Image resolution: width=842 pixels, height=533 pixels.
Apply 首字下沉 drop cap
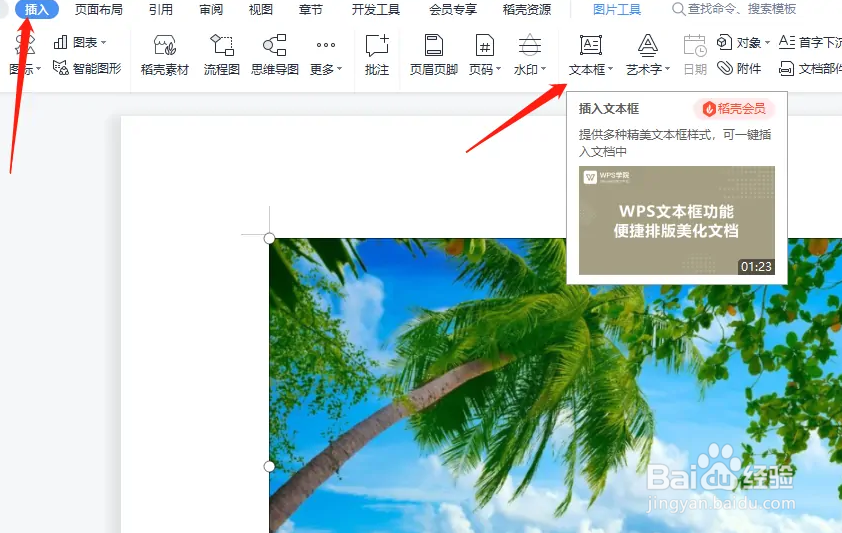810,42
